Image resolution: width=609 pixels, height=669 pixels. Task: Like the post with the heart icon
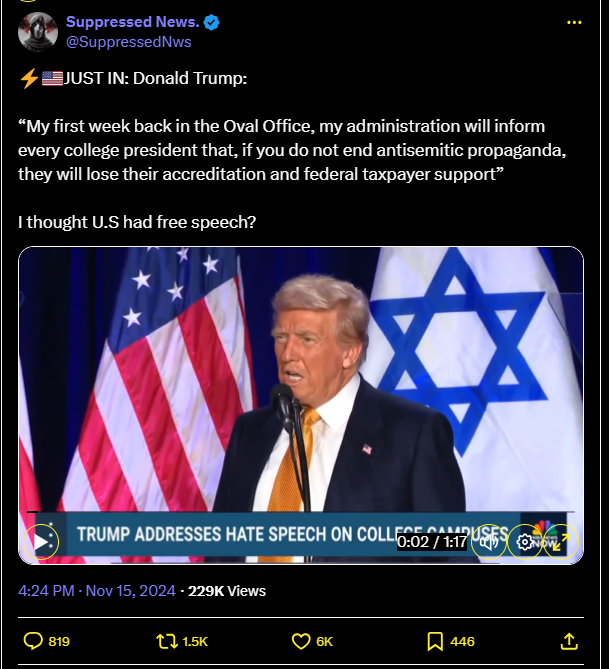pyautogui.click(x=301, y=641)
